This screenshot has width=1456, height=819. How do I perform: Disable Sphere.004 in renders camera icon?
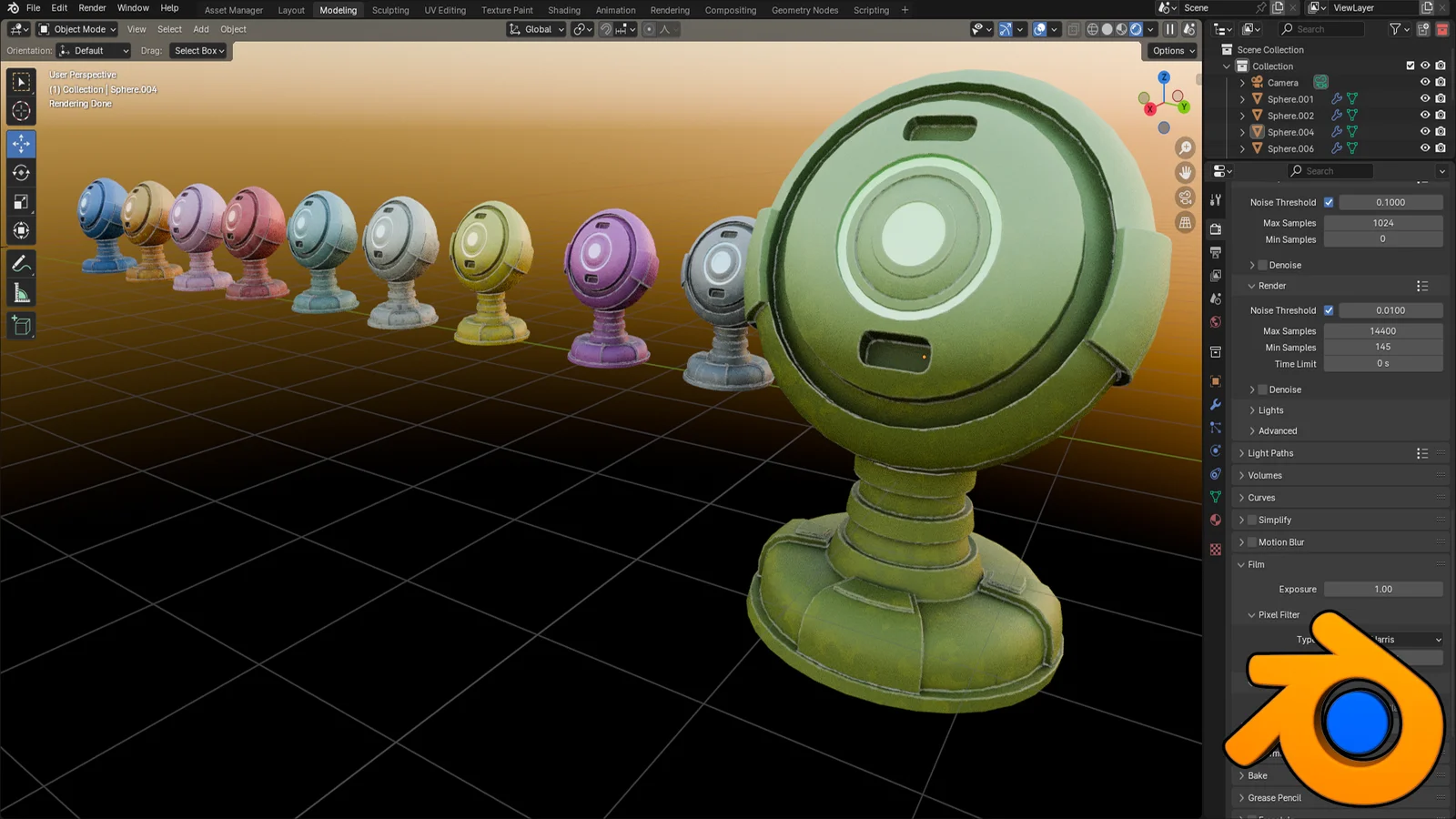tap(1441, 131)
